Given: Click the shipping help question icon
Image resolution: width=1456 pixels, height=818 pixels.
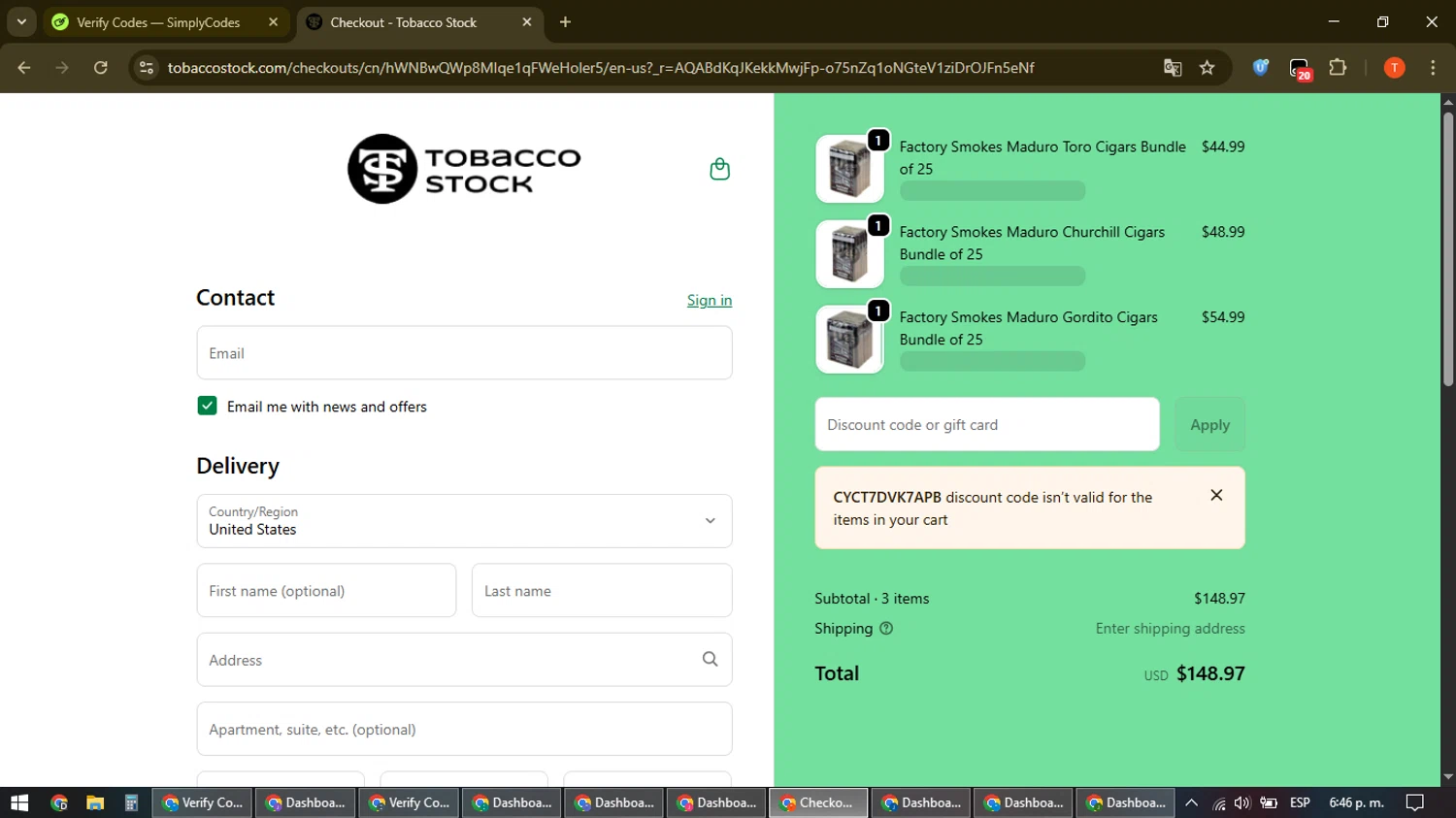Looking at the screenshot, I should (x=885, y=629).
